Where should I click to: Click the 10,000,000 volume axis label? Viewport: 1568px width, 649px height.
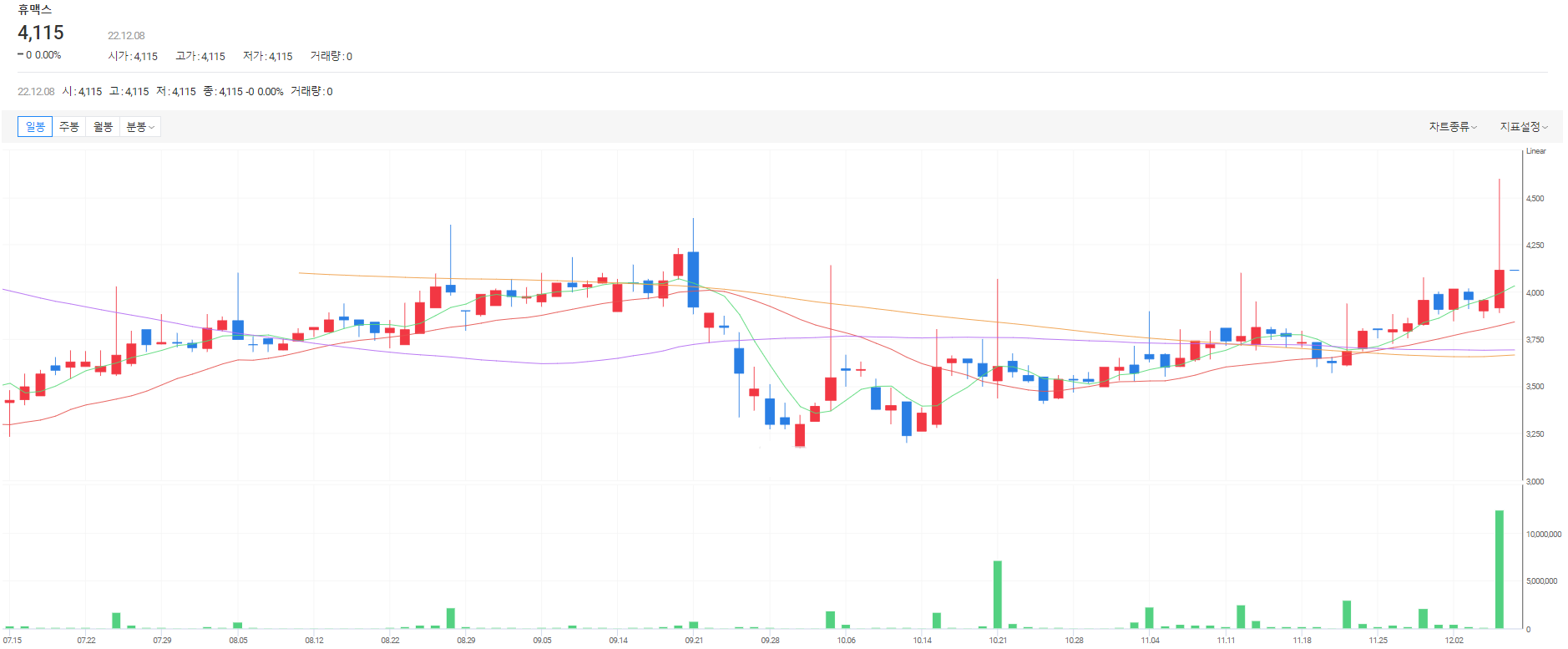(1543, 535)
